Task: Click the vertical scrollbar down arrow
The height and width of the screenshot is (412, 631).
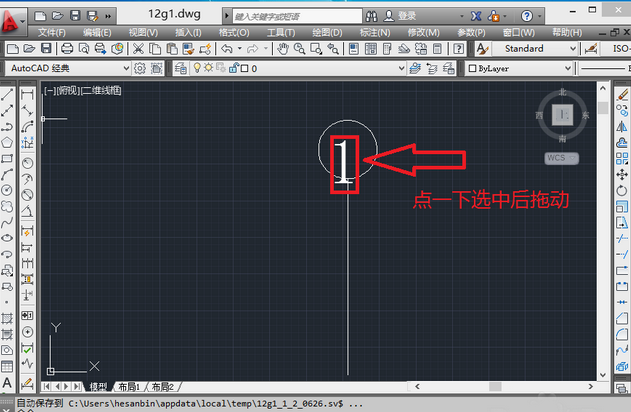Action: [602, 375]
